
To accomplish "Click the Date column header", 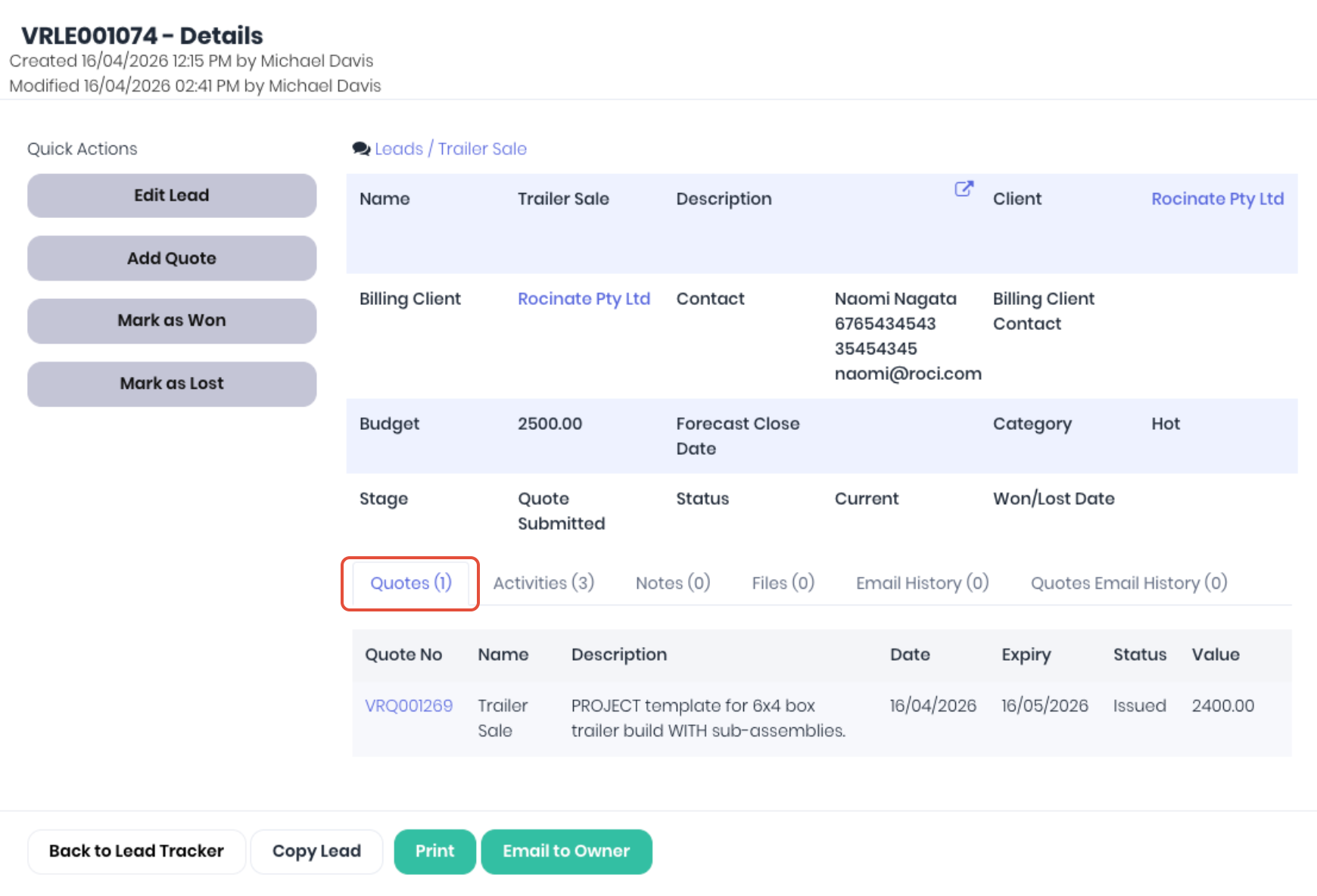I will pyautogui.click(x=910, y=655).
